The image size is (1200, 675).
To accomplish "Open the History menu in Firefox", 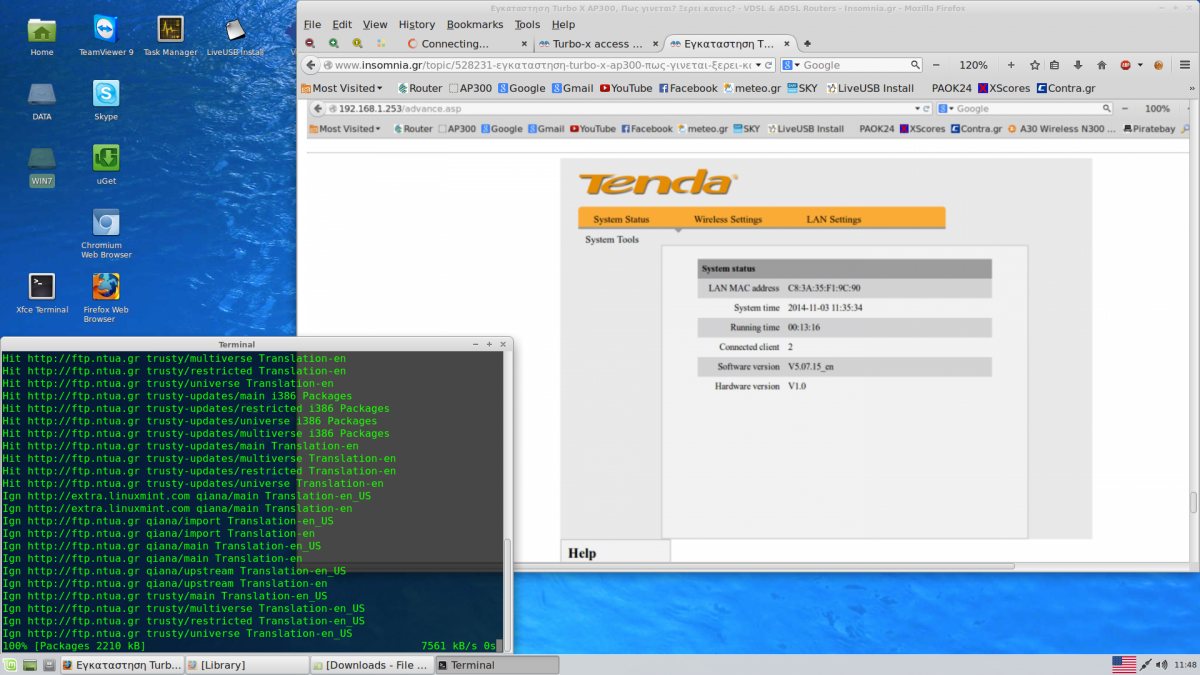I will click(417, 24).
